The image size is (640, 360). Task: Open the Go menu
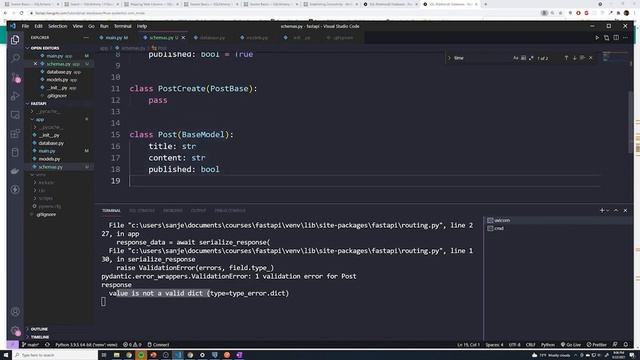pos(91,26)
